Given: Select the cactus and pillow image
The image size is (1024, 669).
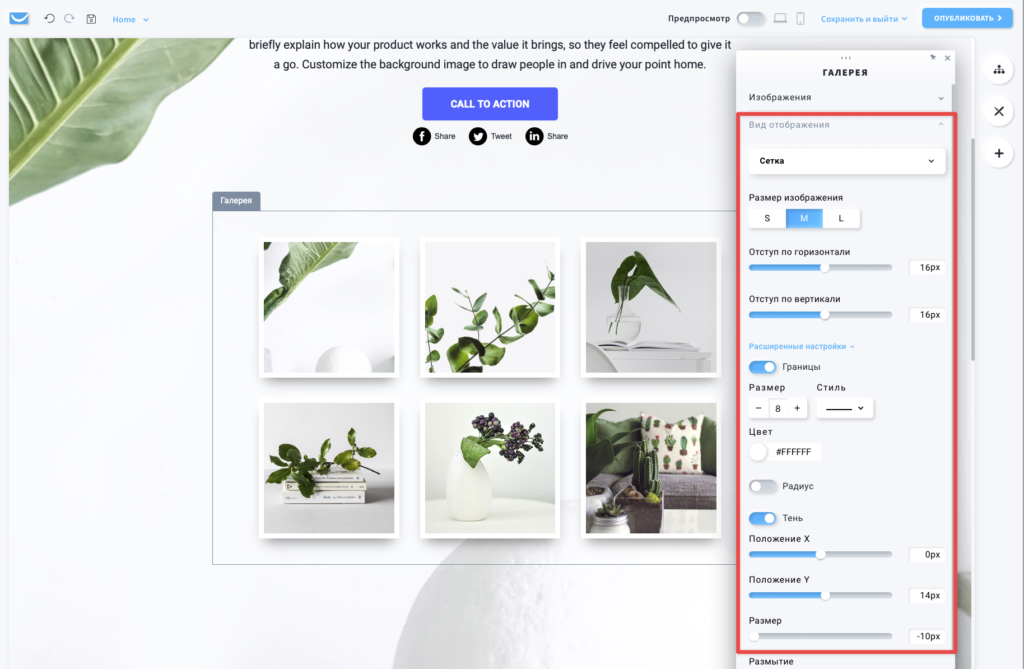Looking at the screenshot, I should coord(651,468).
